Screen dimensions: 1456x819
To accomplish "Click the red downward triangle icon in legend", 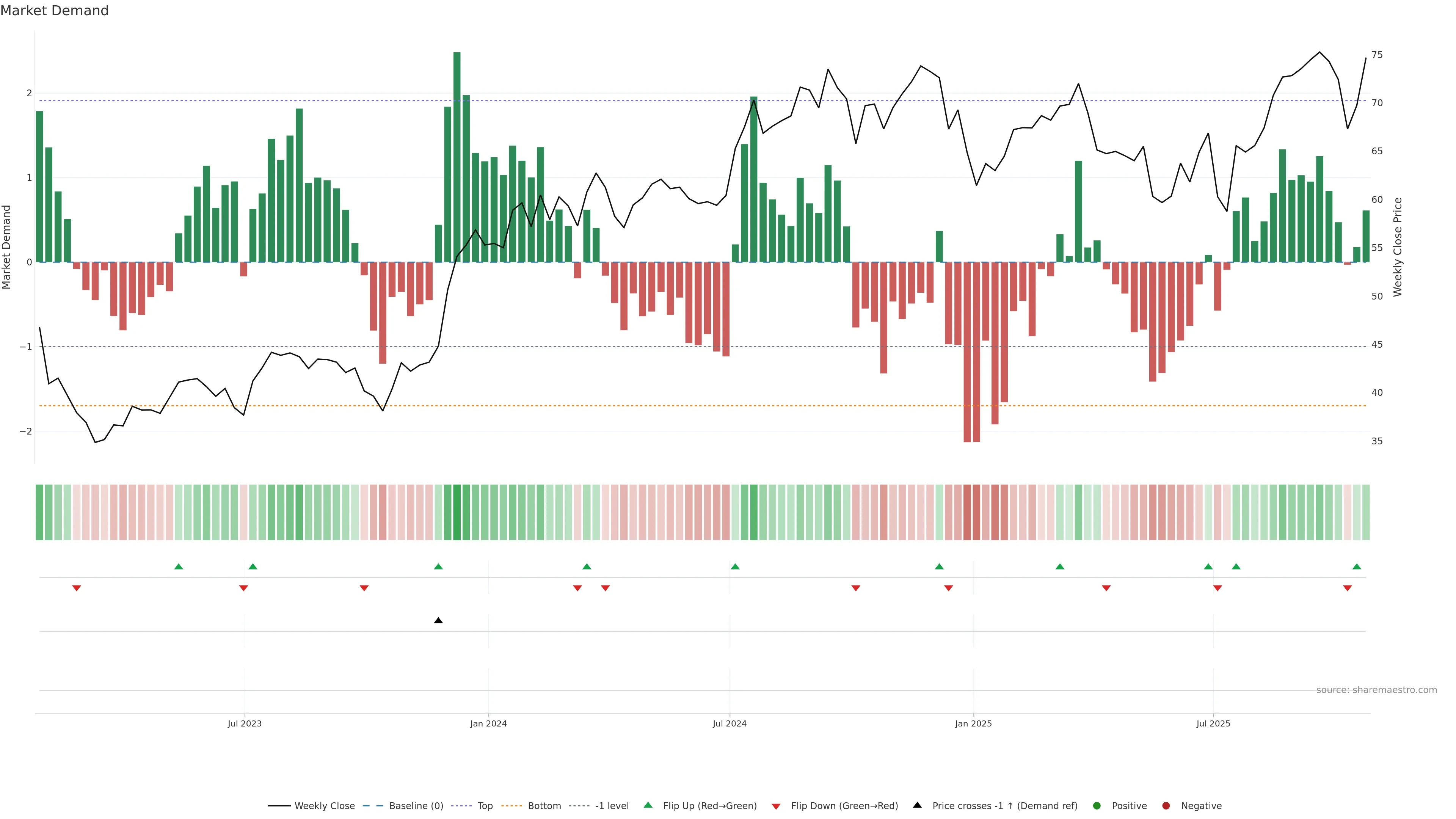I will coord(776,806).
